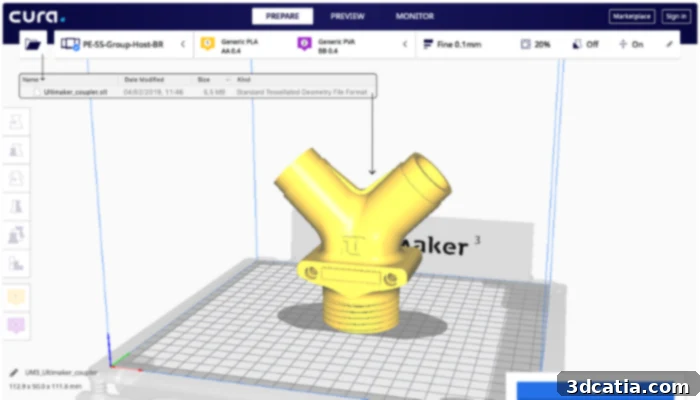This screenshot has height=400, width=700.
Task: Click the purple extruder 2 icon
Action: (304, 44)
